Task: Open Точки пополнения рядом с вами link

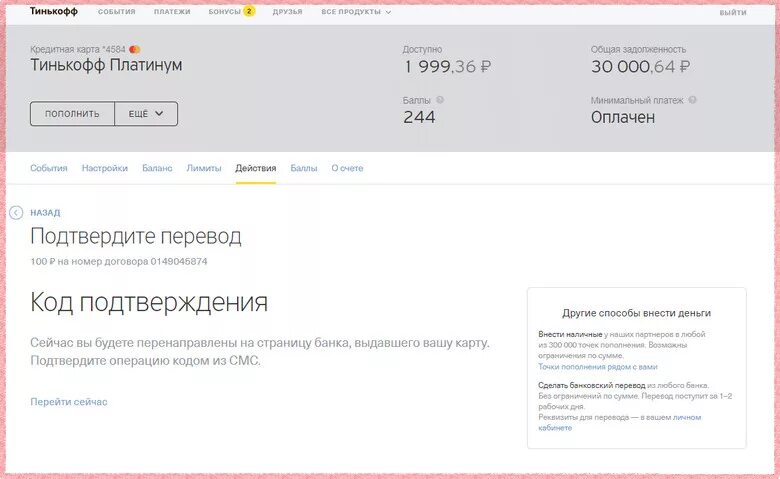Action: (598, 367)
